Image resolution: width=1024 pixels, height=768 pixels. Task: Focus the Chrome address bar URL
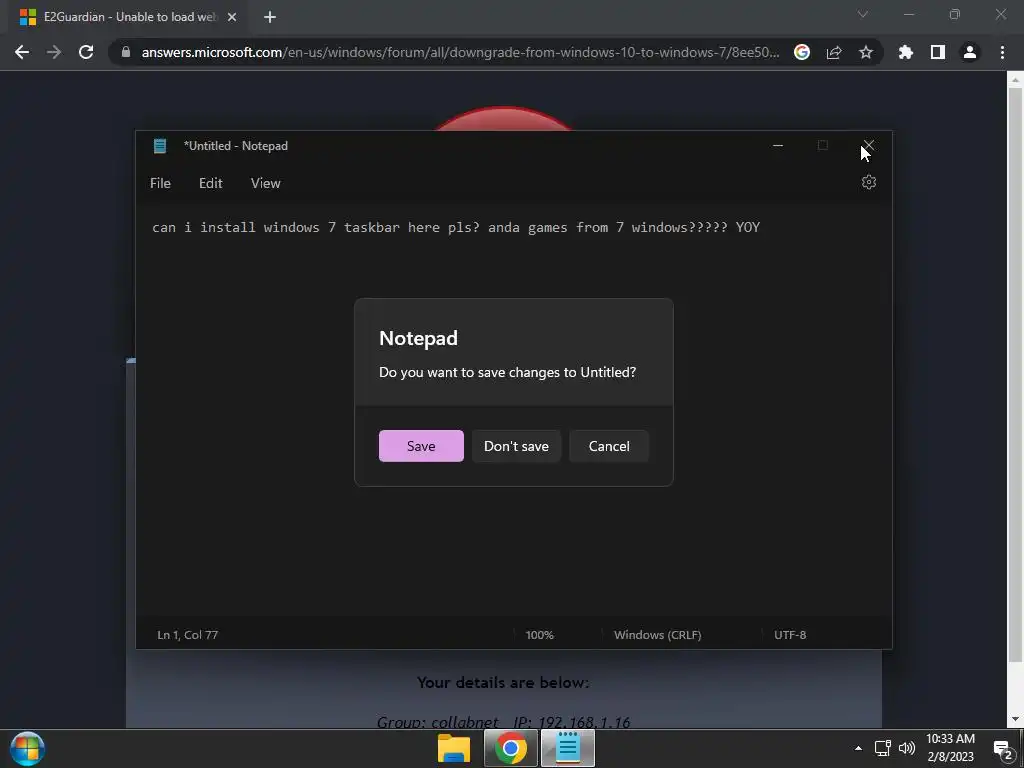click(460, 52)
